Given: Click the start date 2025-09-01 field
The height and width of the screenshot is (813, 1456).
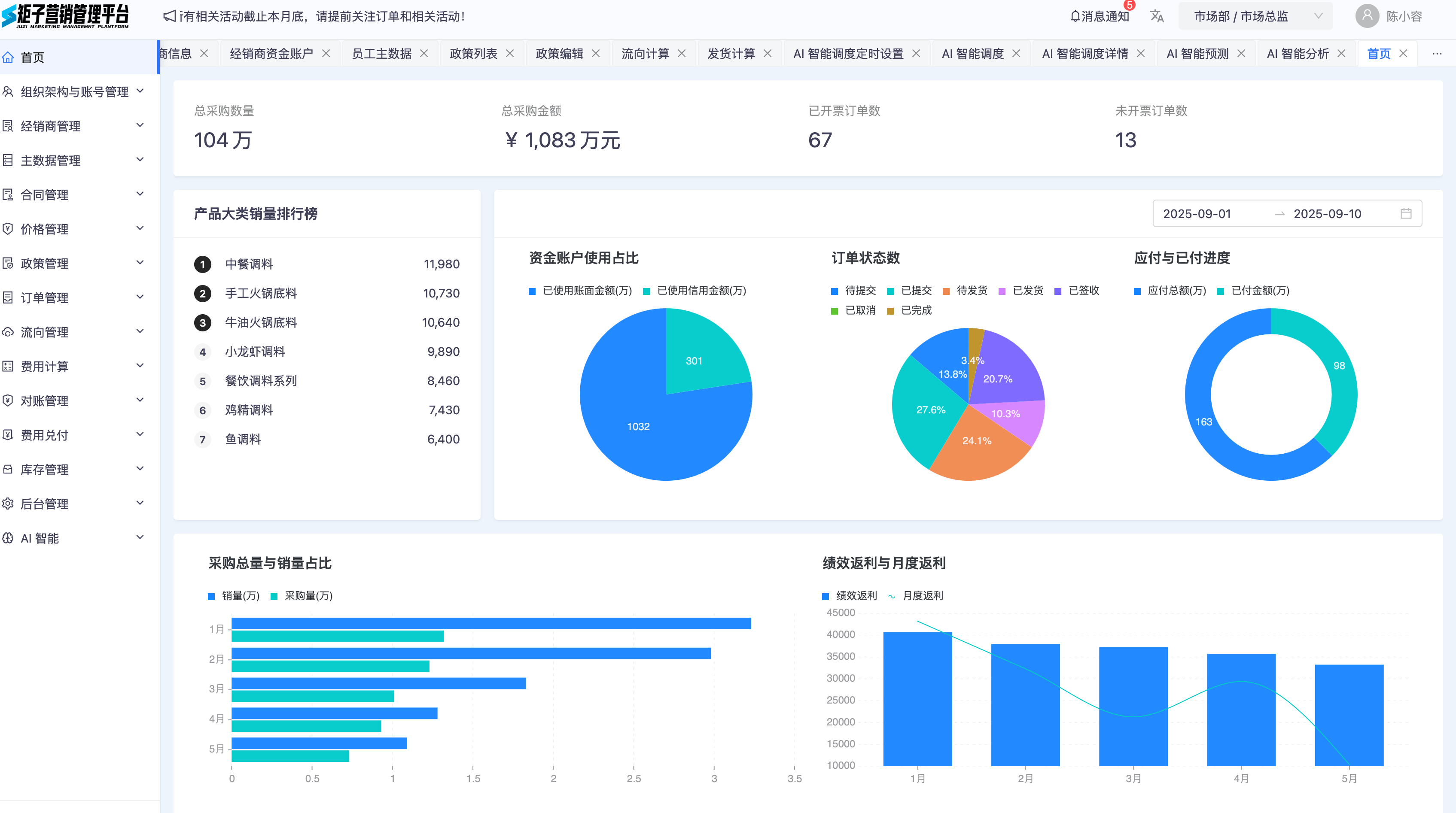Looking at the screenshot, I should 1197,214.
